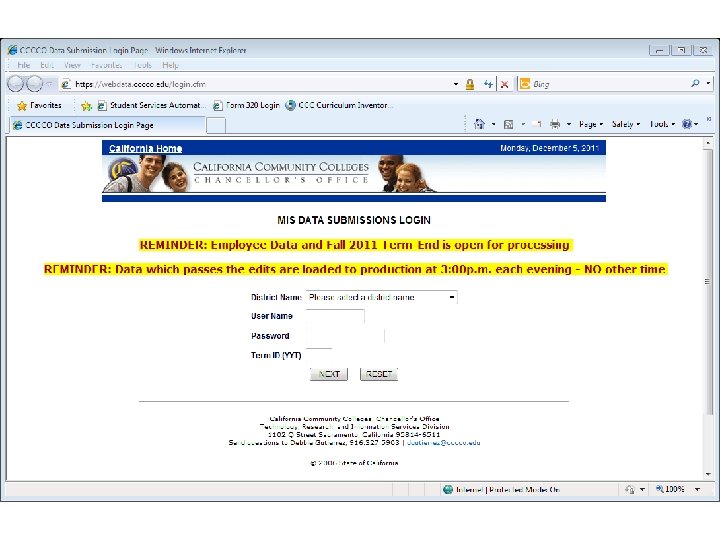The image size is (720, 540).
Task: Click the zoom level magnifier in status bar
Action: [660, 489]
